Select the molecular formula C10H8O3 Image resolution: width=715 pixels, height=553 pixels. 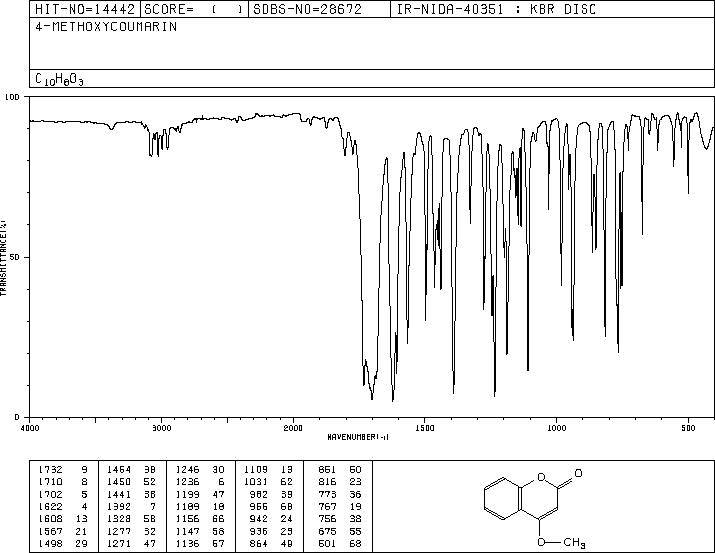(x=59, y=79)
